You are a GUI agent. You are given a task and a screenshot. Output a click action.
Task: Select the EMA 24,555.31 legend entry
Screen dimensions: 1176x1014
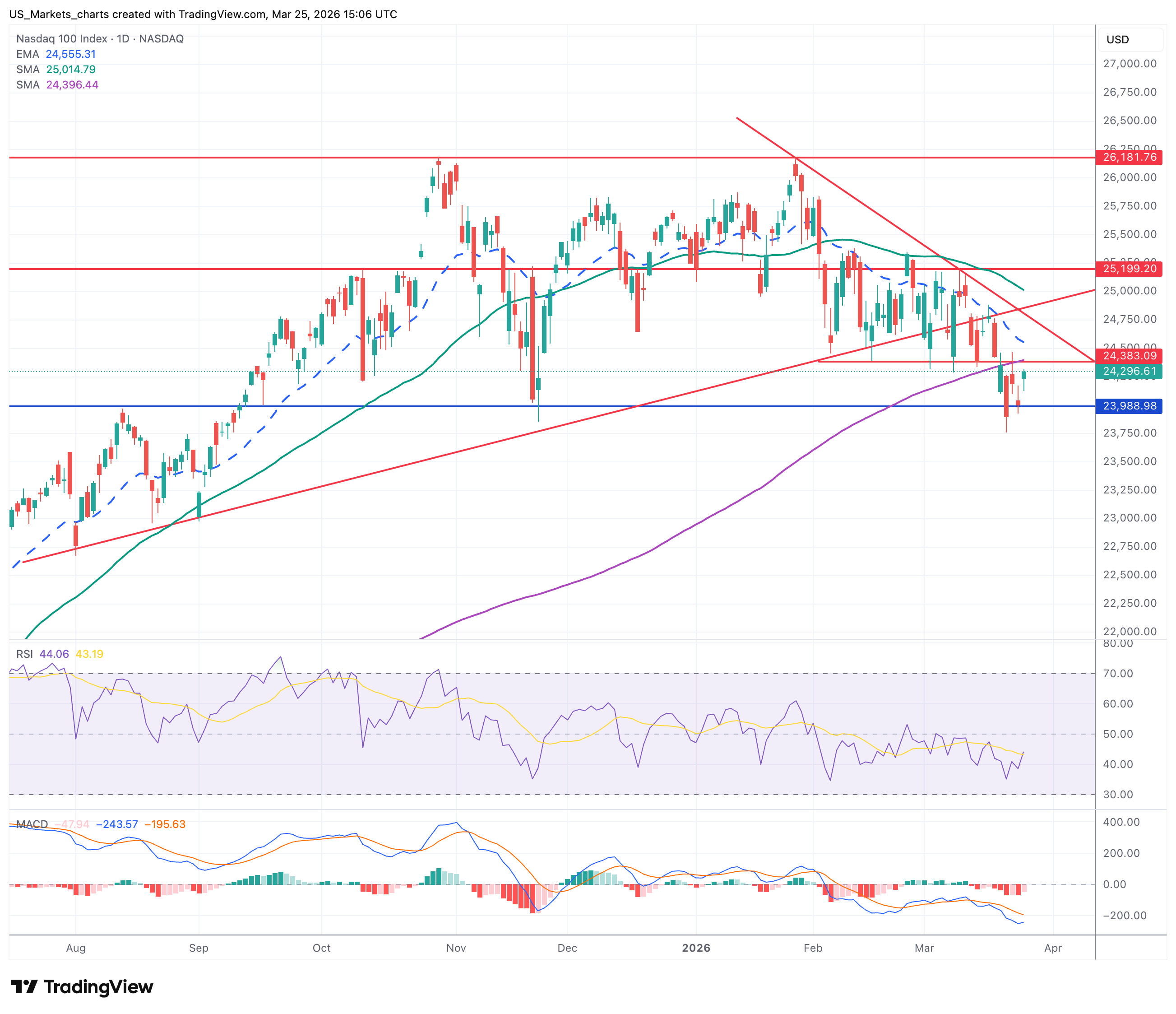tap(56, 54)
